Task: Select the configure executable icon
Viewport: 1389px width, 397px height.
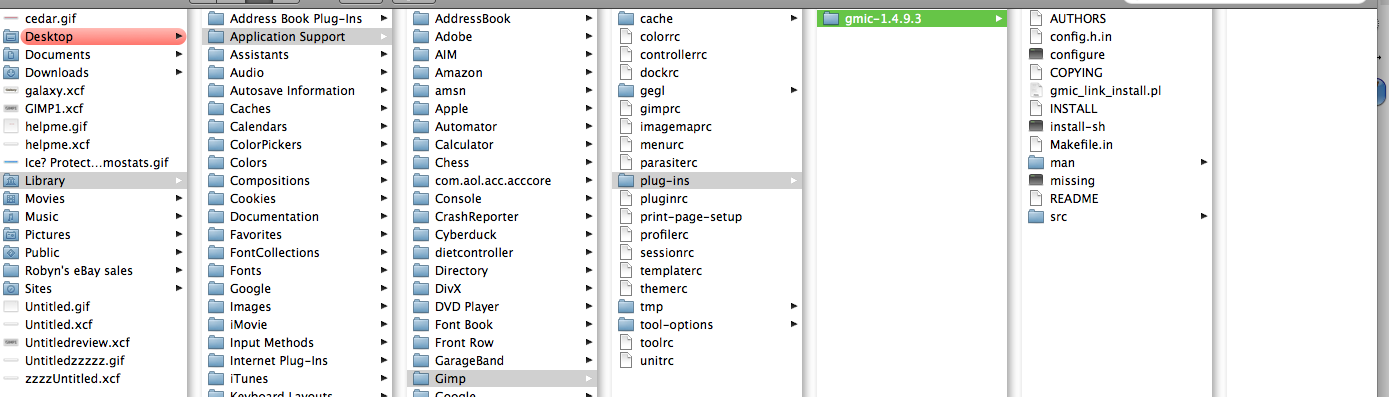Action: click(1036, 55)
